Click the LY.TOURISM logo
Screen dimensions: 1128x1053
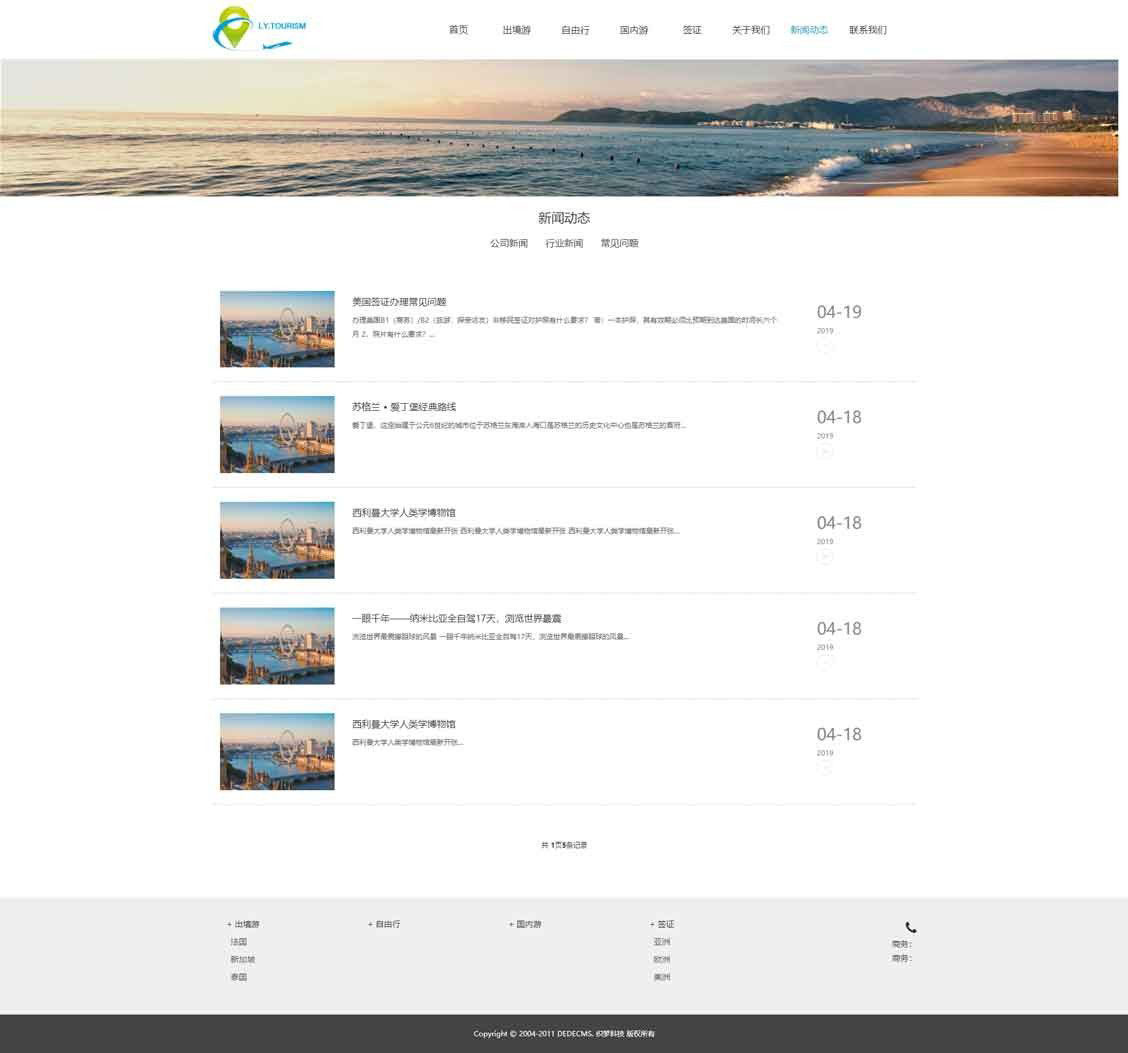(259, 29)
